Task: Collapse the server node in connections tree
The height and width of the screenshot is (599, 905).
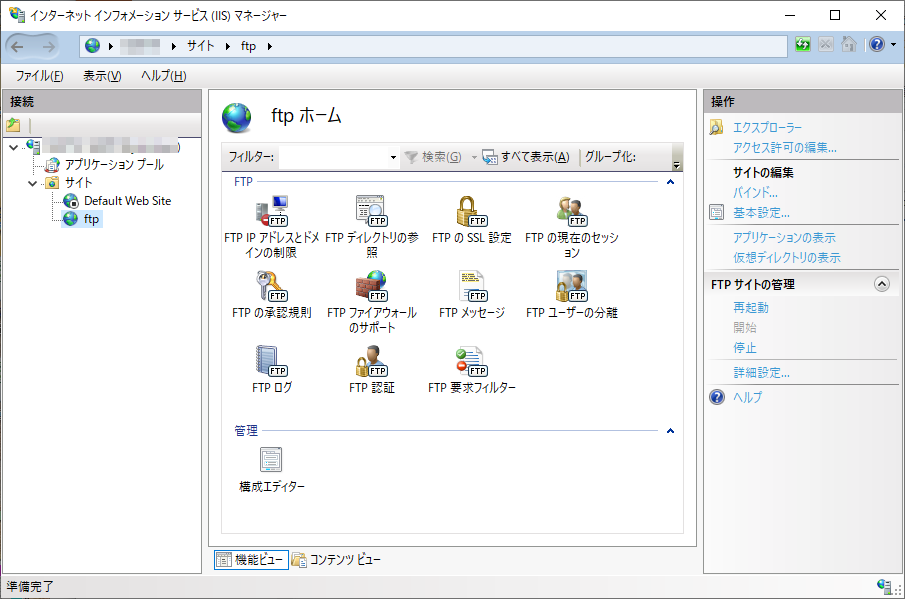Action: click(x=14, y=148)
